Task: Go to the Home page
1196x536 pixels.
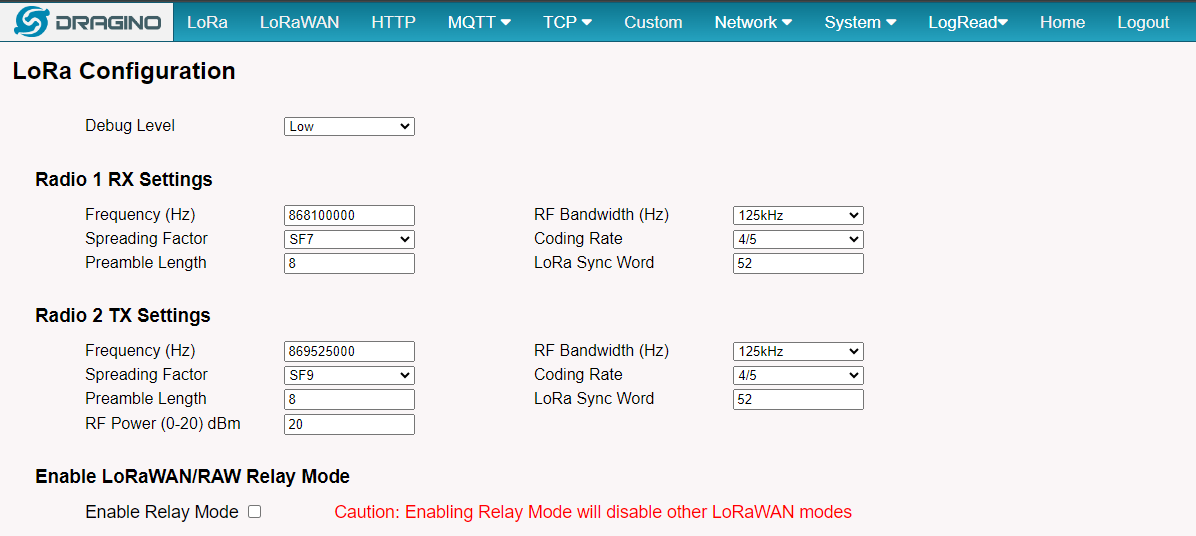Action: pos(1063,22)
